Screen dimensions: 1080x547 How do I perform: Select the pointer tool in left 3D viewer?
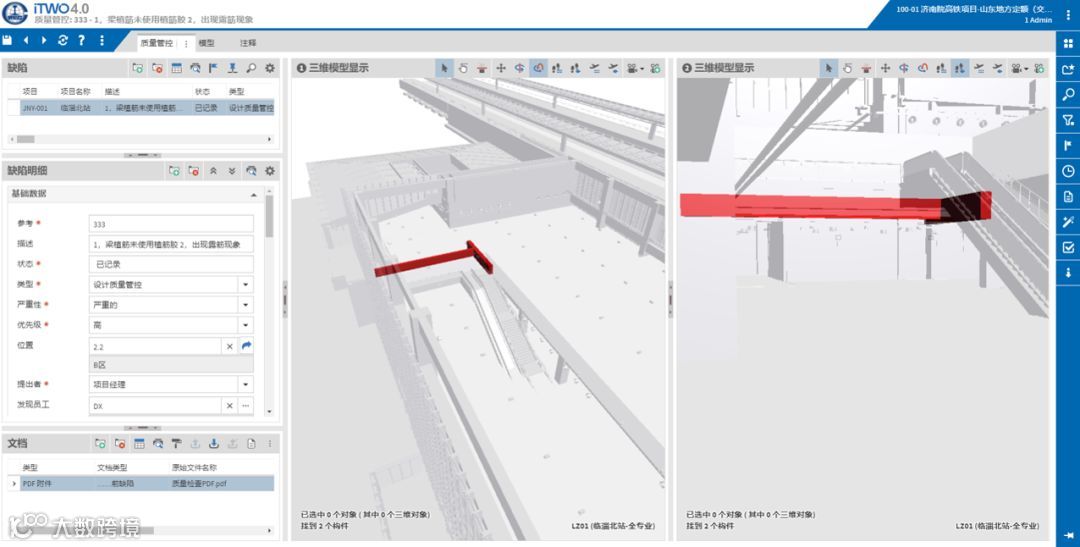pyautogui.click(x=444, y=68)
